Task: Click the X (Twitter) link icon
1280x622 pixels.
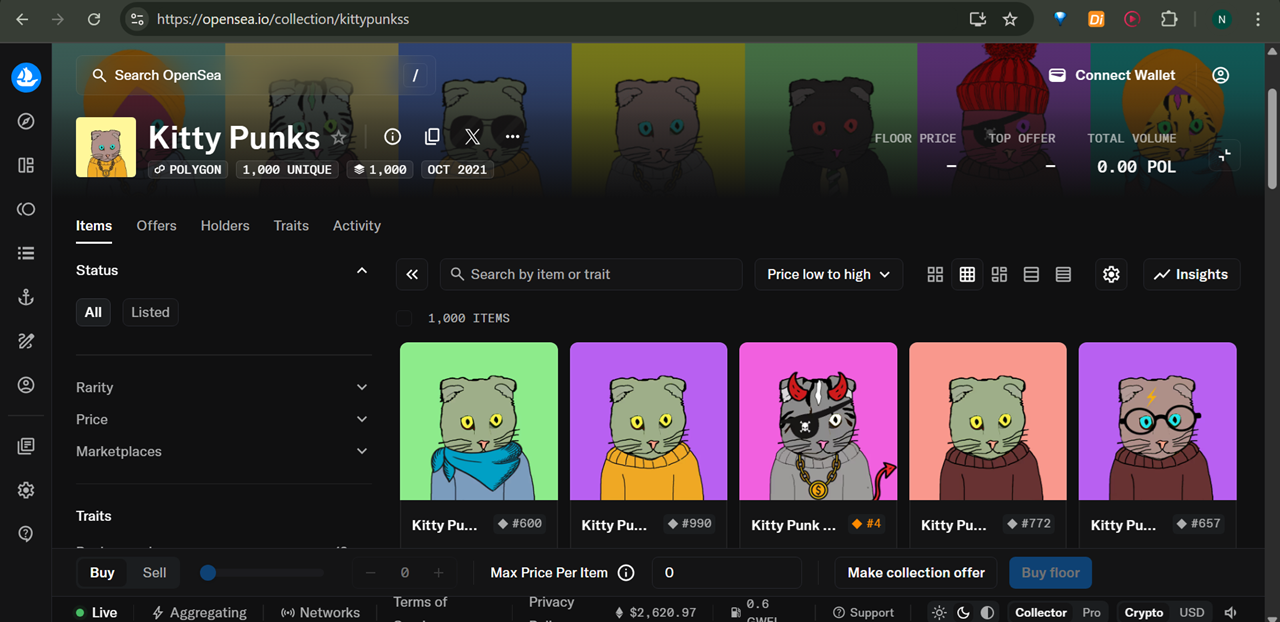Action: pos(472,137)
